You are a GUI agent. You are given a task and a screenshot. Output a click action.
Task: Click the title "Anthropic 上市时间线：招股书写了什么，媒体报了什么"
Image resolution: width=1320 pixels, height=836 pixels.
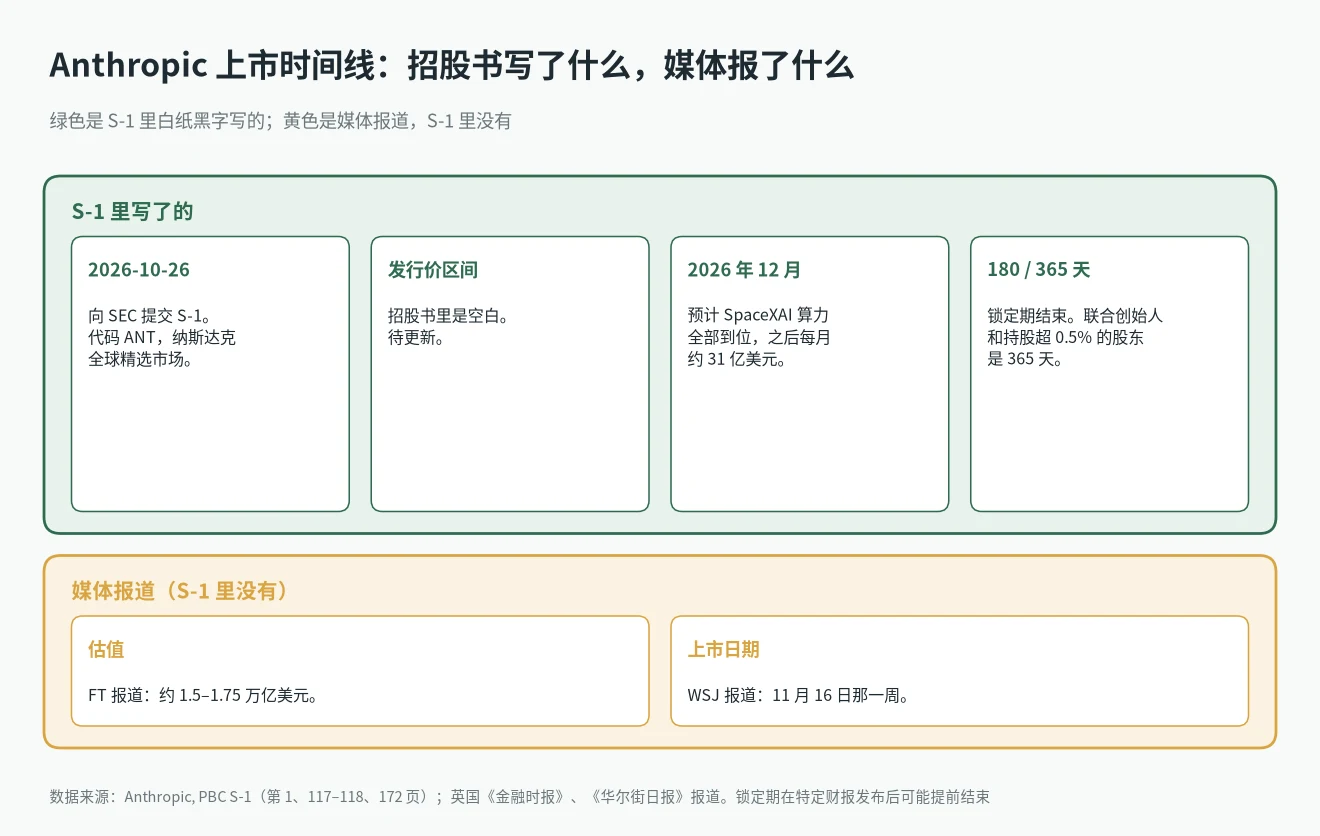[451, 66]
